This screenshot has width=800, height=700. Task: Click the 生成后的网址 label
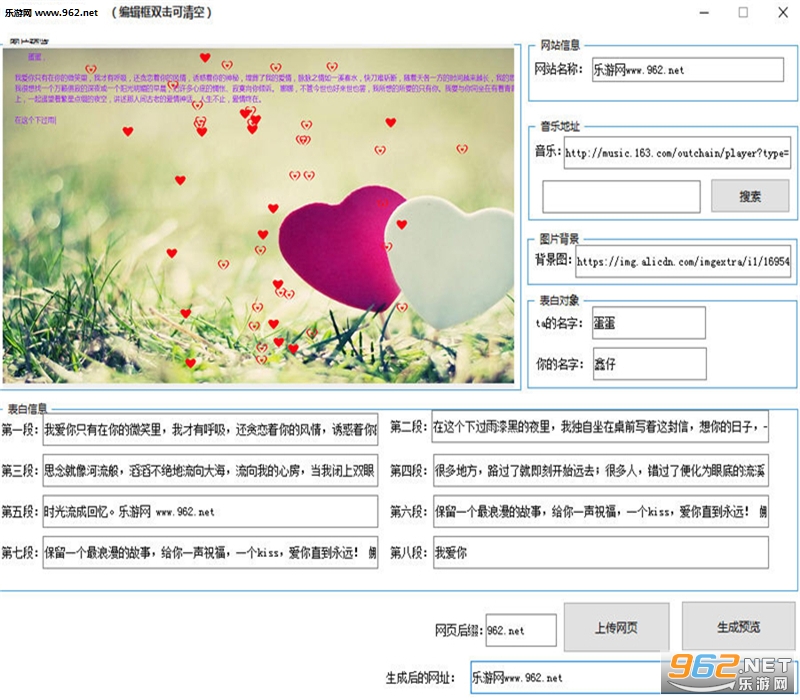(419, 678)
